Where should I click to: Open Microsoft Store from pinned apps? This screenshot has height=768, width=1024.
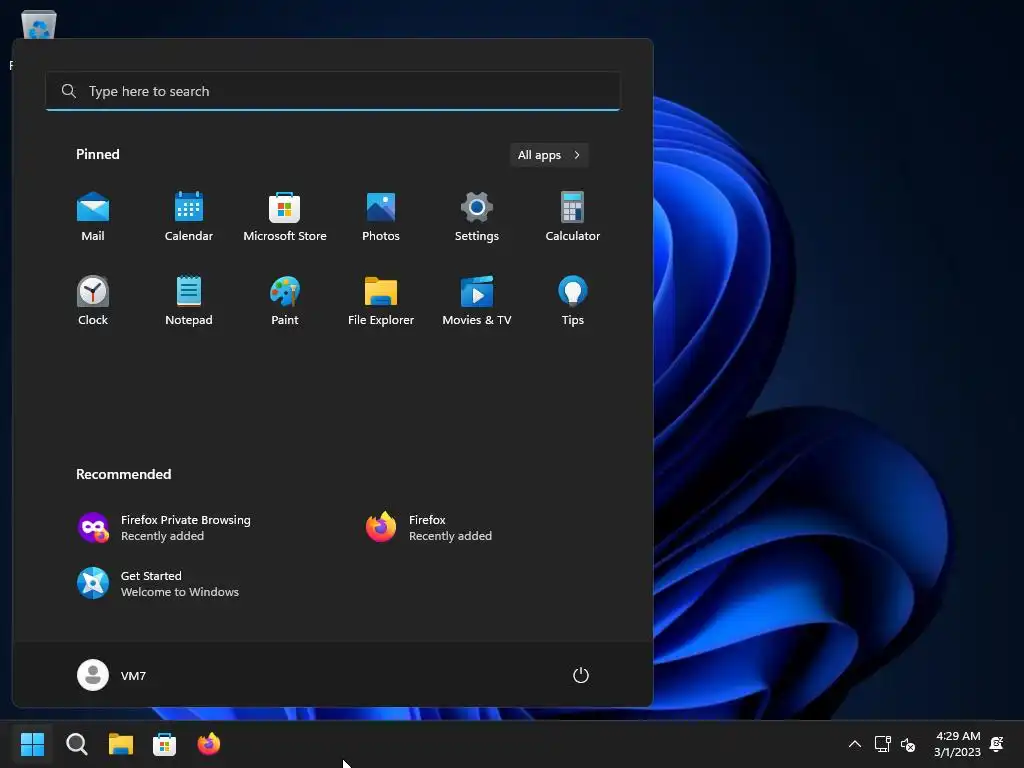point(285,217)
